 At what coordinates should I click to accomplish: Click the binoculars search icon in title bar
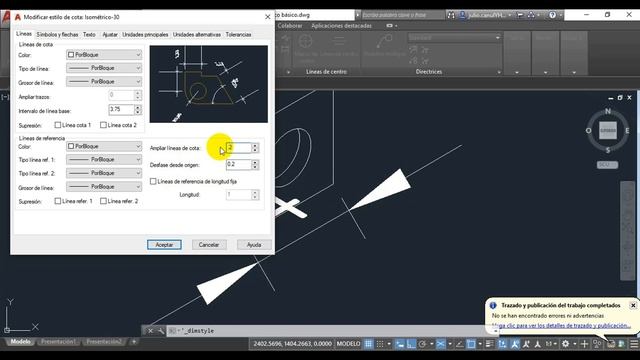click(451, 15)
